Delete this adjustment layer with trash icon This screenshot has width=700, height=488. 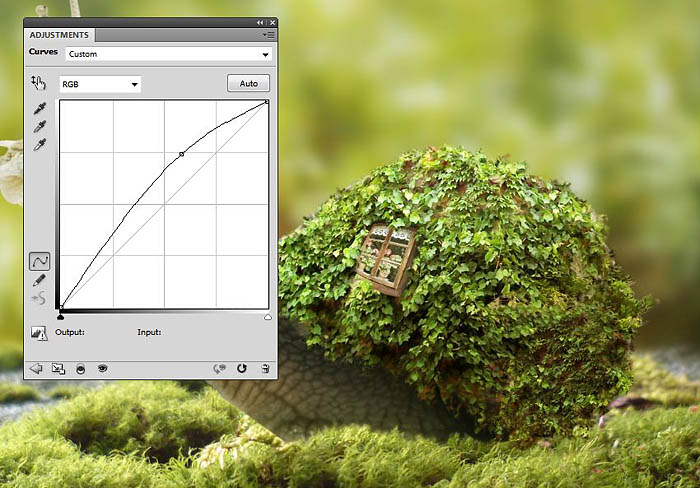pos(265,368)
